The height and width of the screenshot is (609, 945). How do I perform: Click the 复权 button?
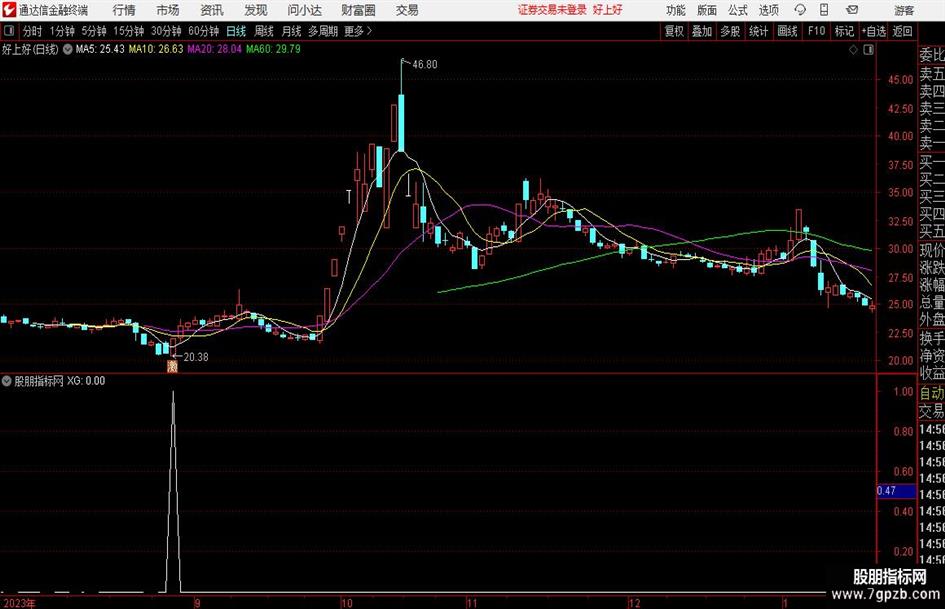(x=674, y=31)
